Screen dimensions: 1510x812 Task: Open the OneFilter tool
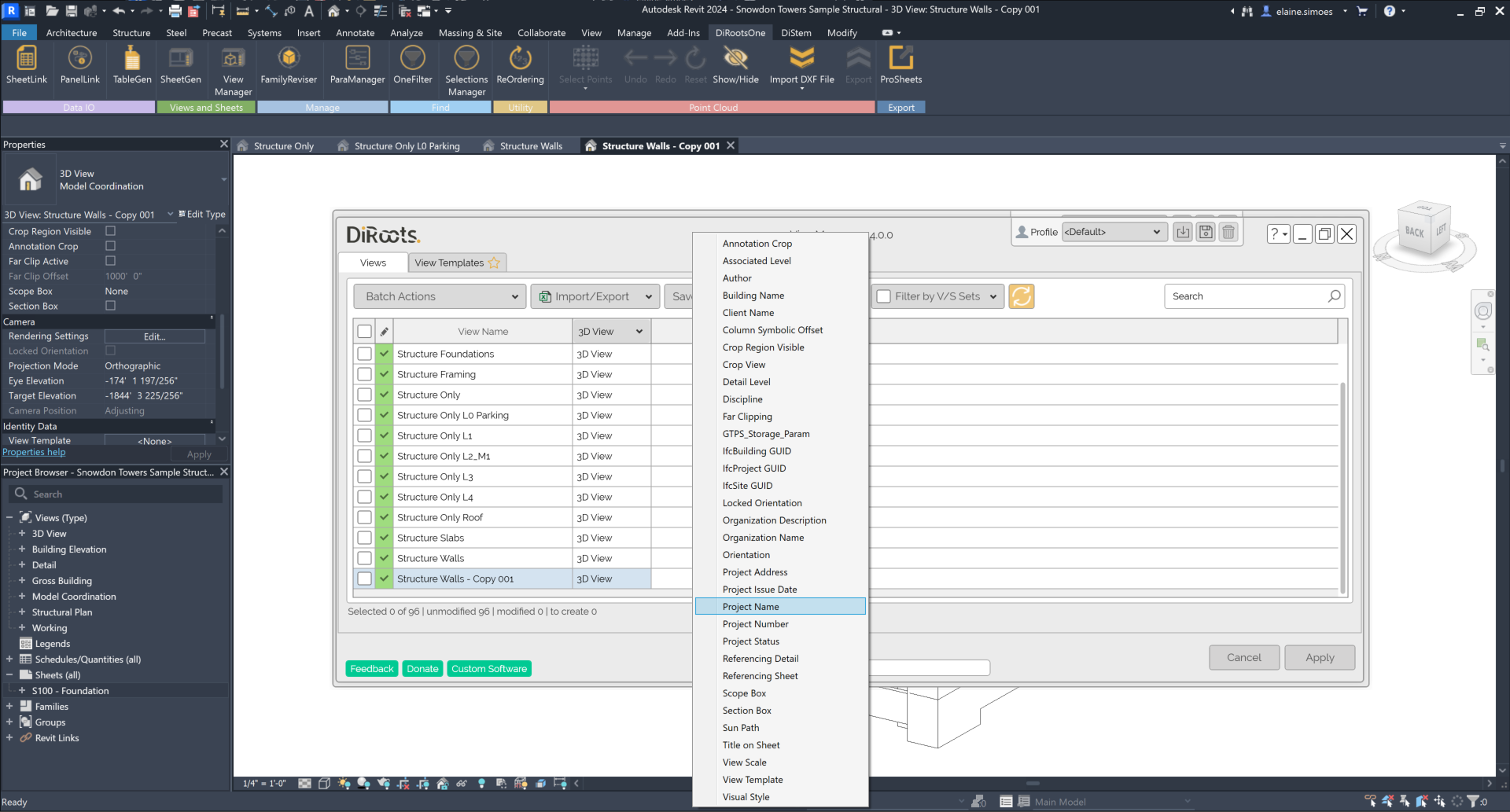pyautogui.click(x=413, y=64)
